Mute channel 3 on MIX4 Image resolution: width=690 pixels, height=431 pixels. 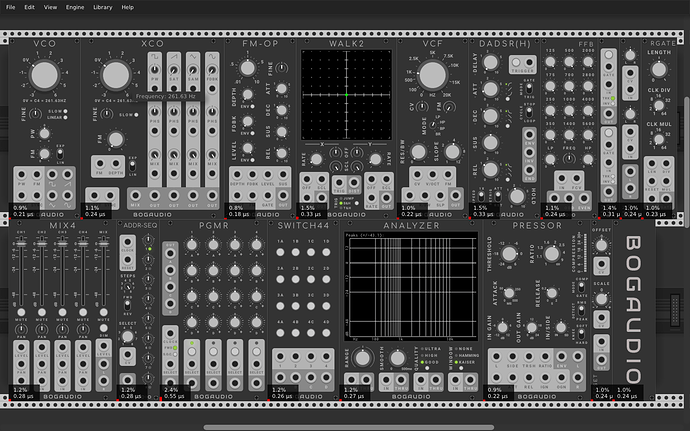62,312
